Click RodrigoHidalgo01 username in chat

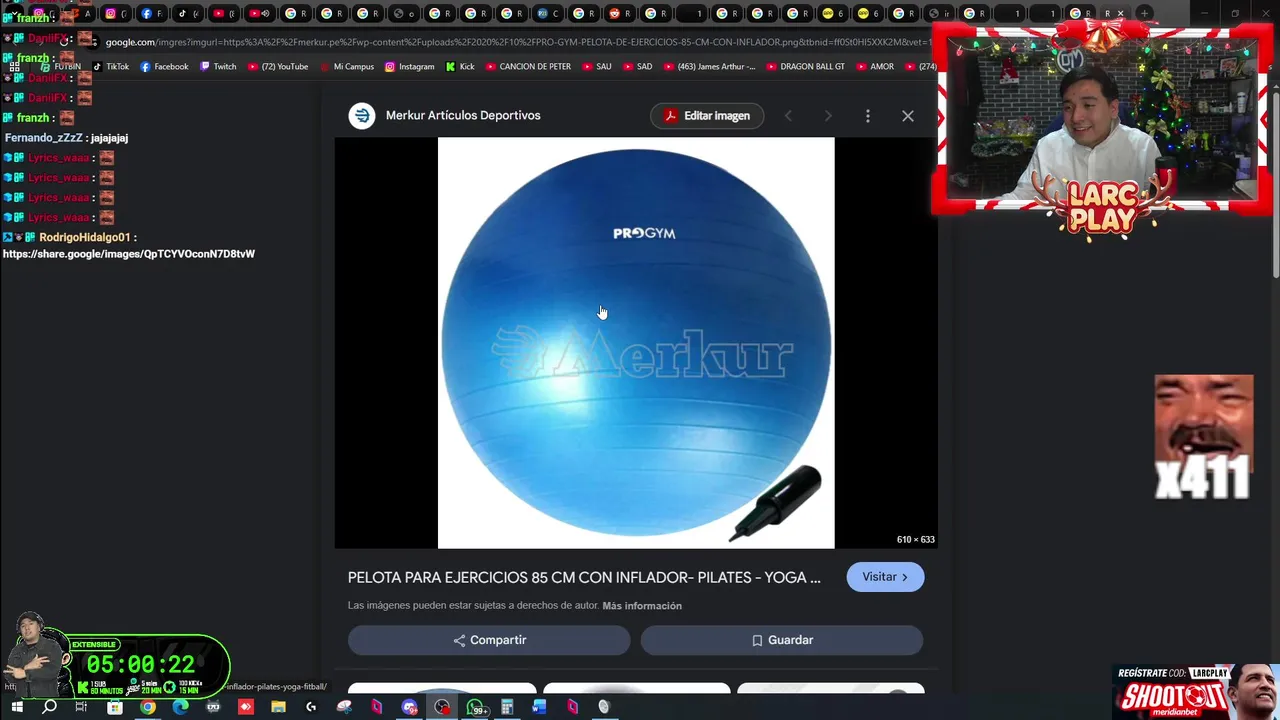[x=85, y=238]
